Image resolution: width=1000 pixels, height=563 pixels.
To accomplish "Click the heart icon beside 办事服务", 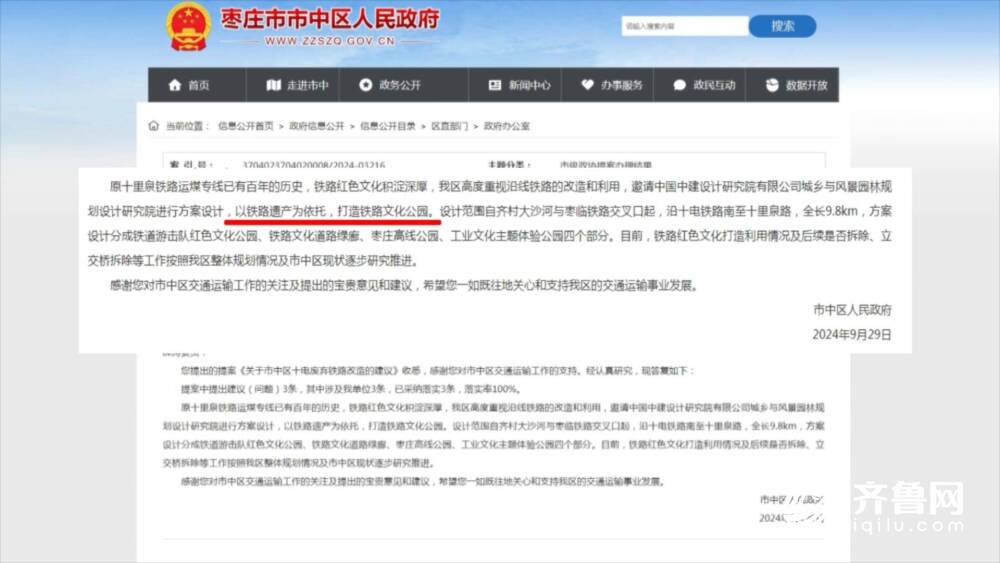I will (x=587, y=85).
